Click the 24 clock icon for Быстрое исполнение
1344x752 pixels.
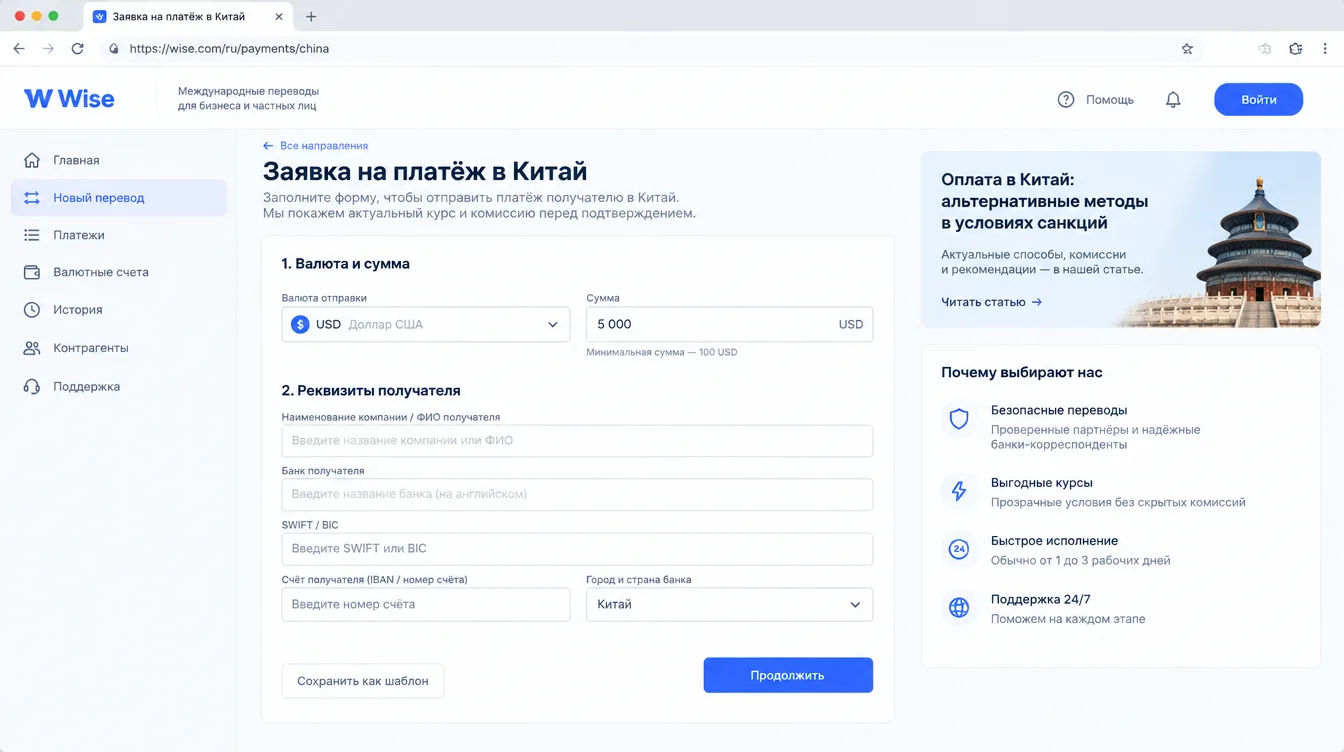pyautogui.click(x=959, y=549)
